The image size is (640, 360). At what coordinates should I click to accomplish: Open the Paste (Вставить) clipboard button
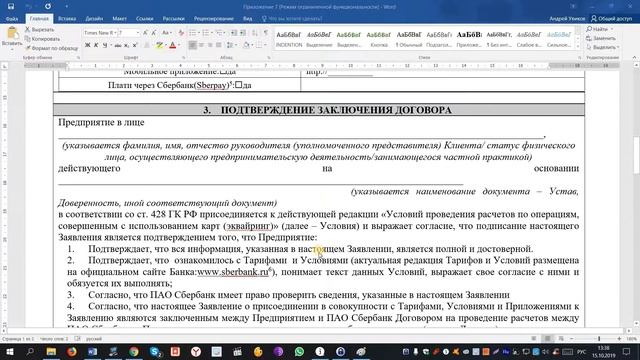12,38
